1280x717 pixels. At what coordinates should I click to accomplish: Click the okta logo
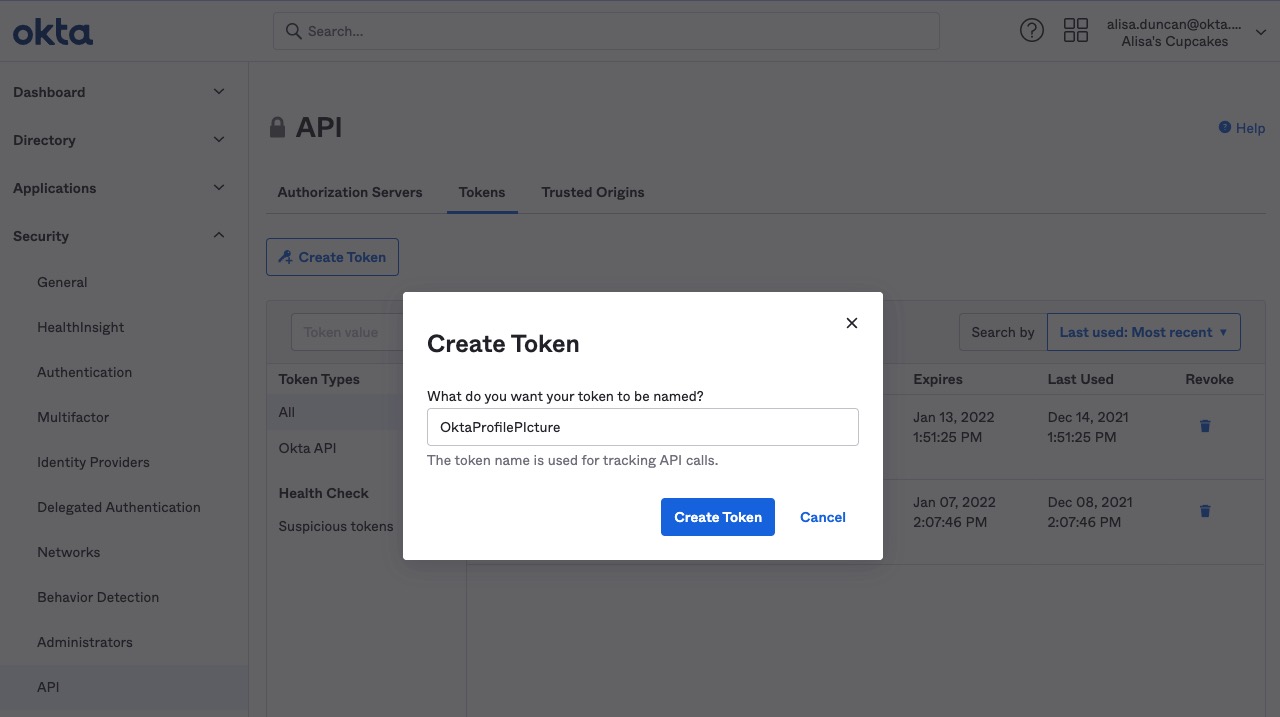coord(53,32)
